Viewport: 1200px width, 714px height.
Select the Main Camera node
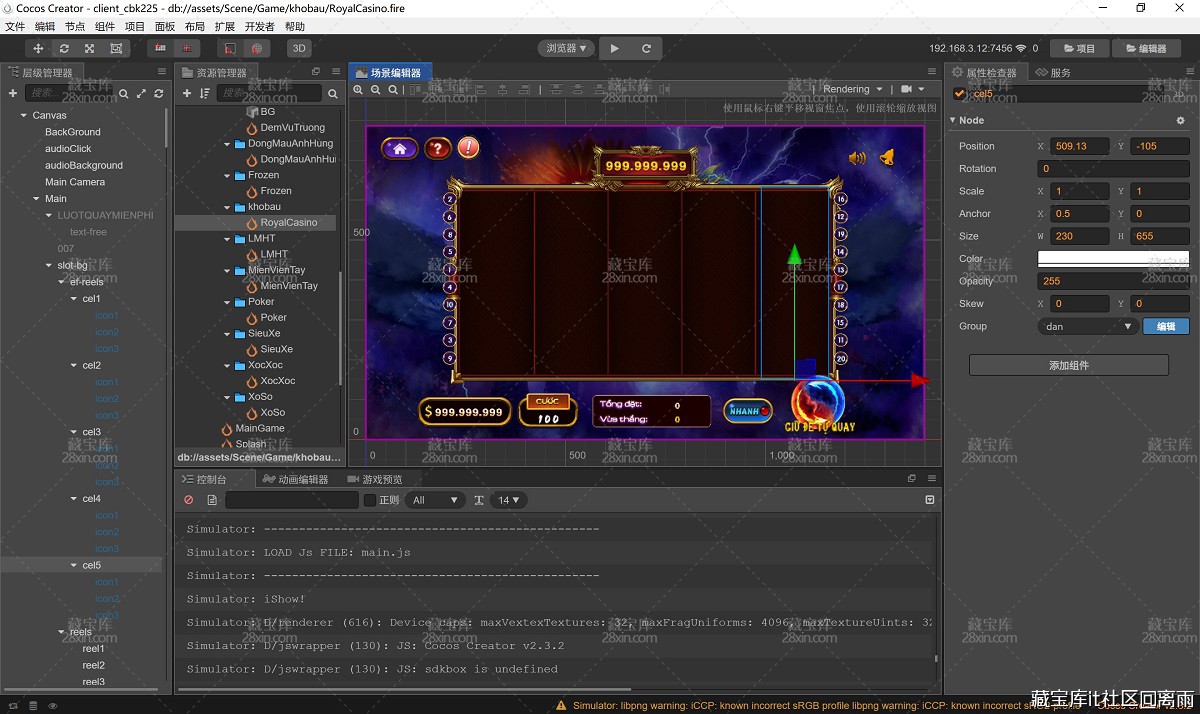[x=75, y=182]
